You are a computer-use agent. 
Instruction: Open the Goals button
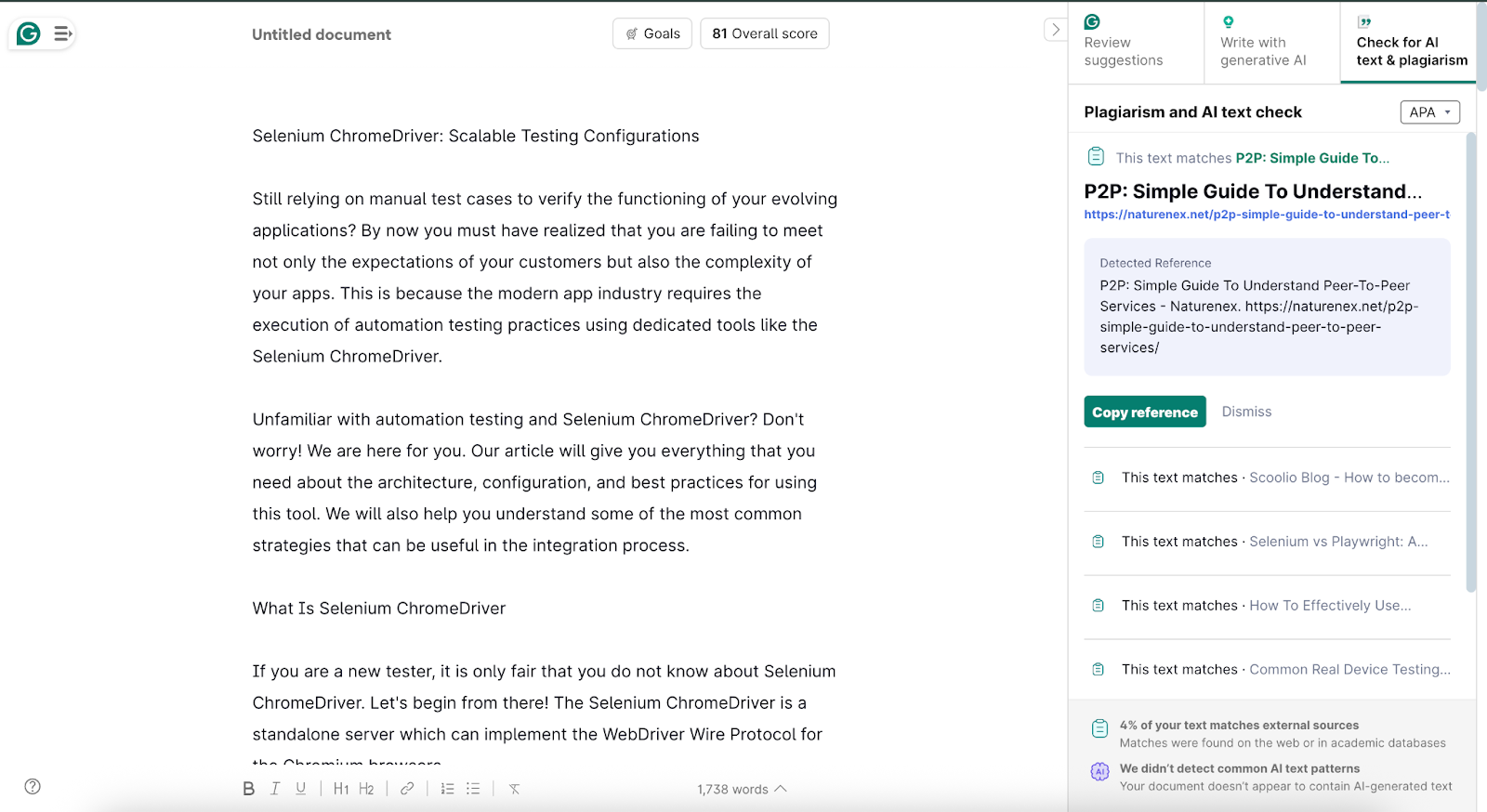pos(652,33)
